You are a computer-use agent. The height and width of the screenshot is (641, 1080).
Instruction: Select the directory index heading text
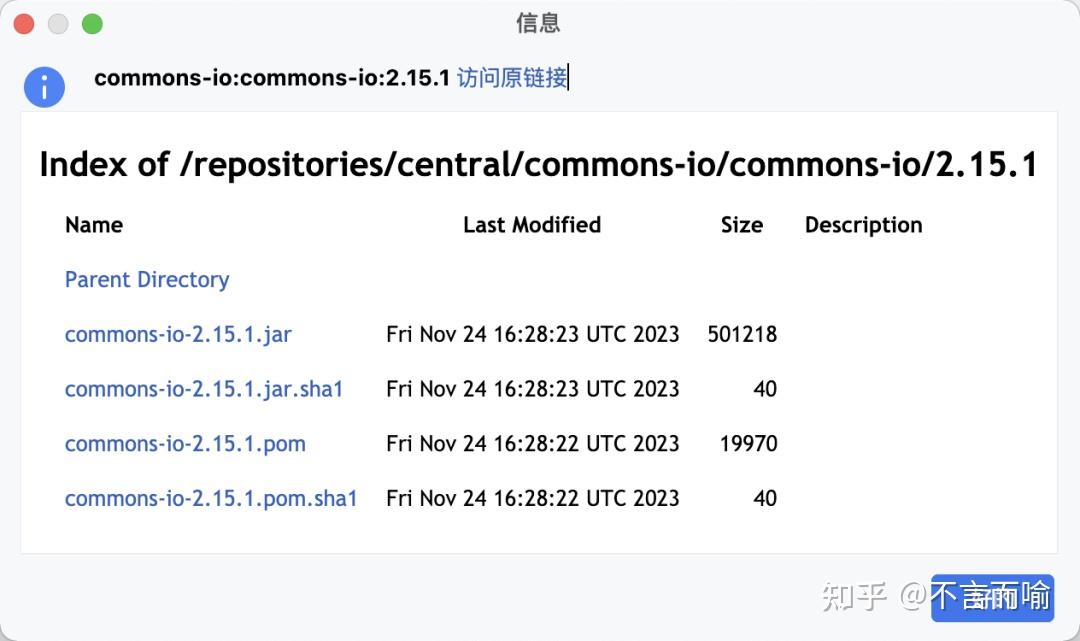tap(537, 164)
